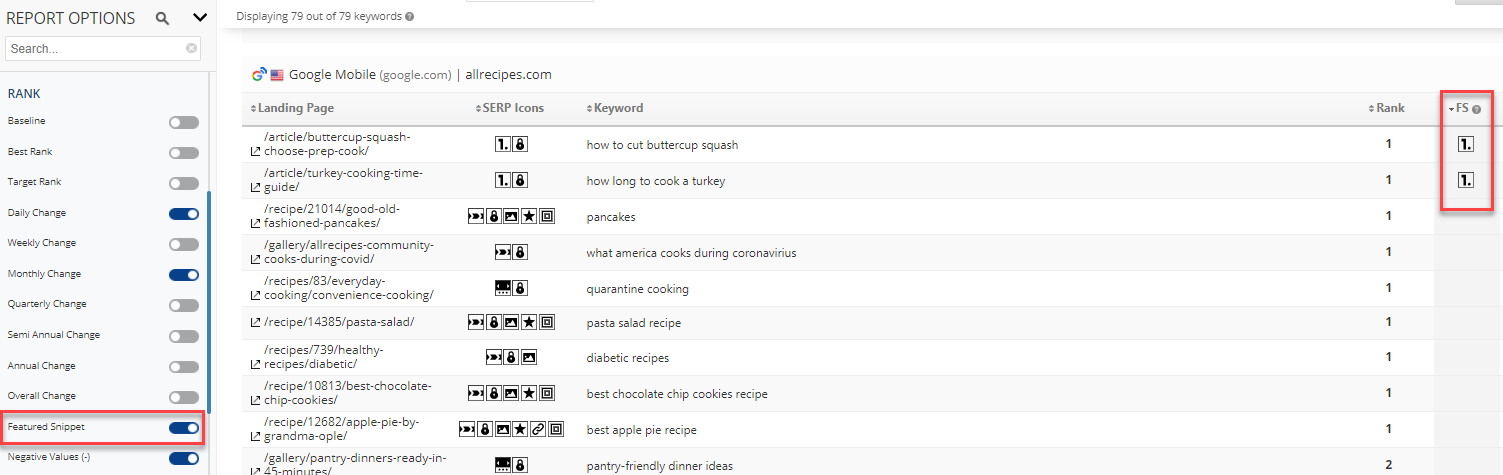This screenshot has height=475, width=1503.
Task: Click the search magnifier icon in Report Options
Action: click(163, 18)
